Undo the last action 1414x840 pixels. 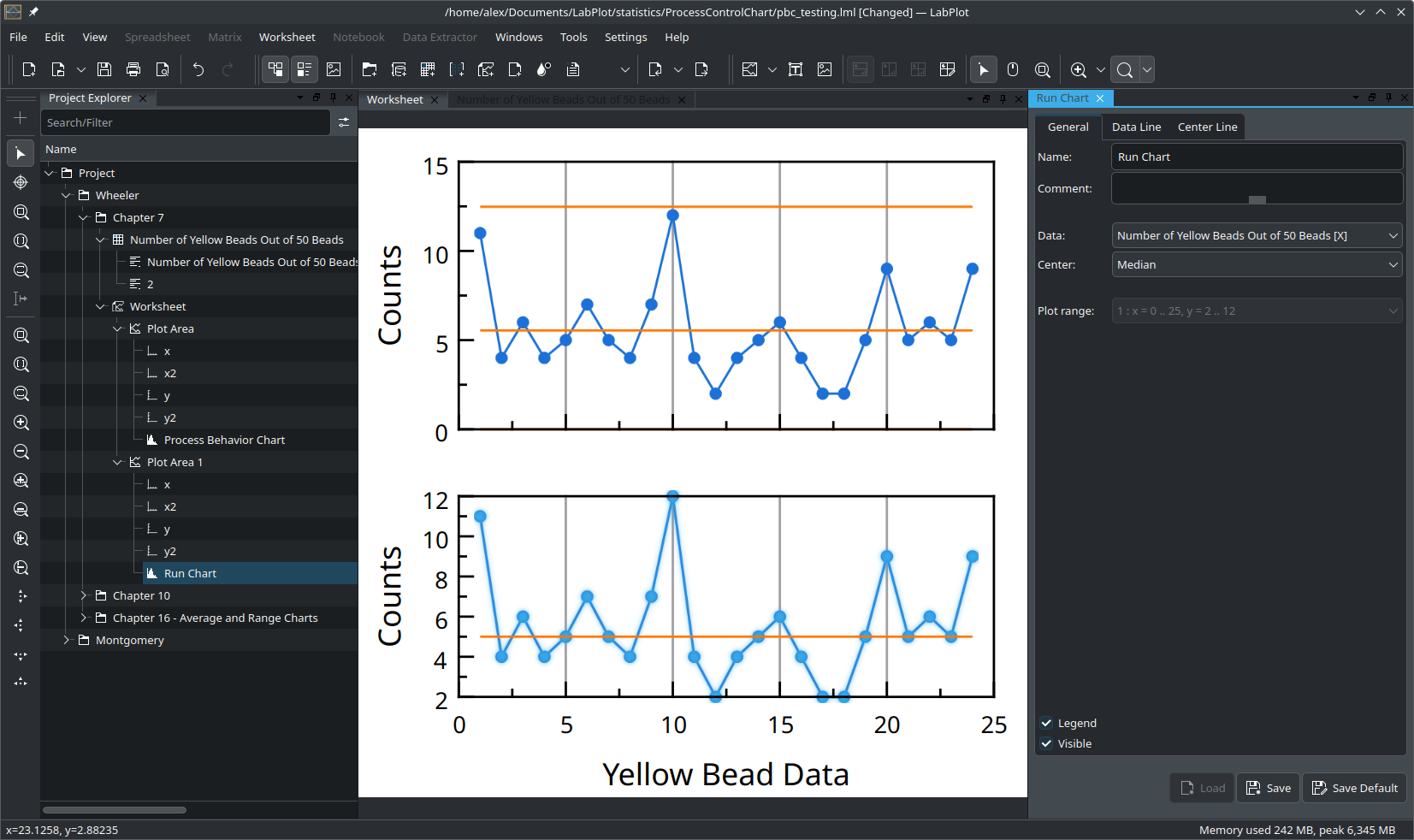click(x=198, y=70)
